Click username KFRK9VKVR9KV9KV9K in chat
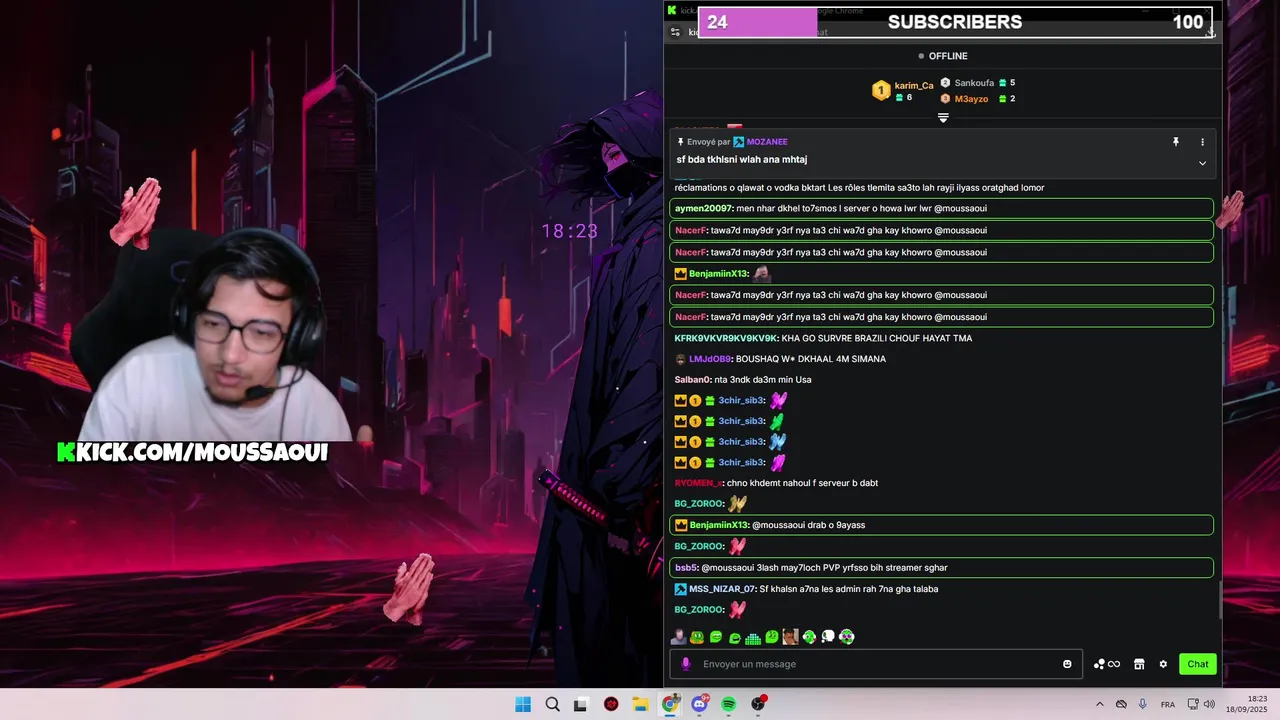Image resolution: width=1280 pixels, height=720 pixels. [x=726, y=338]
